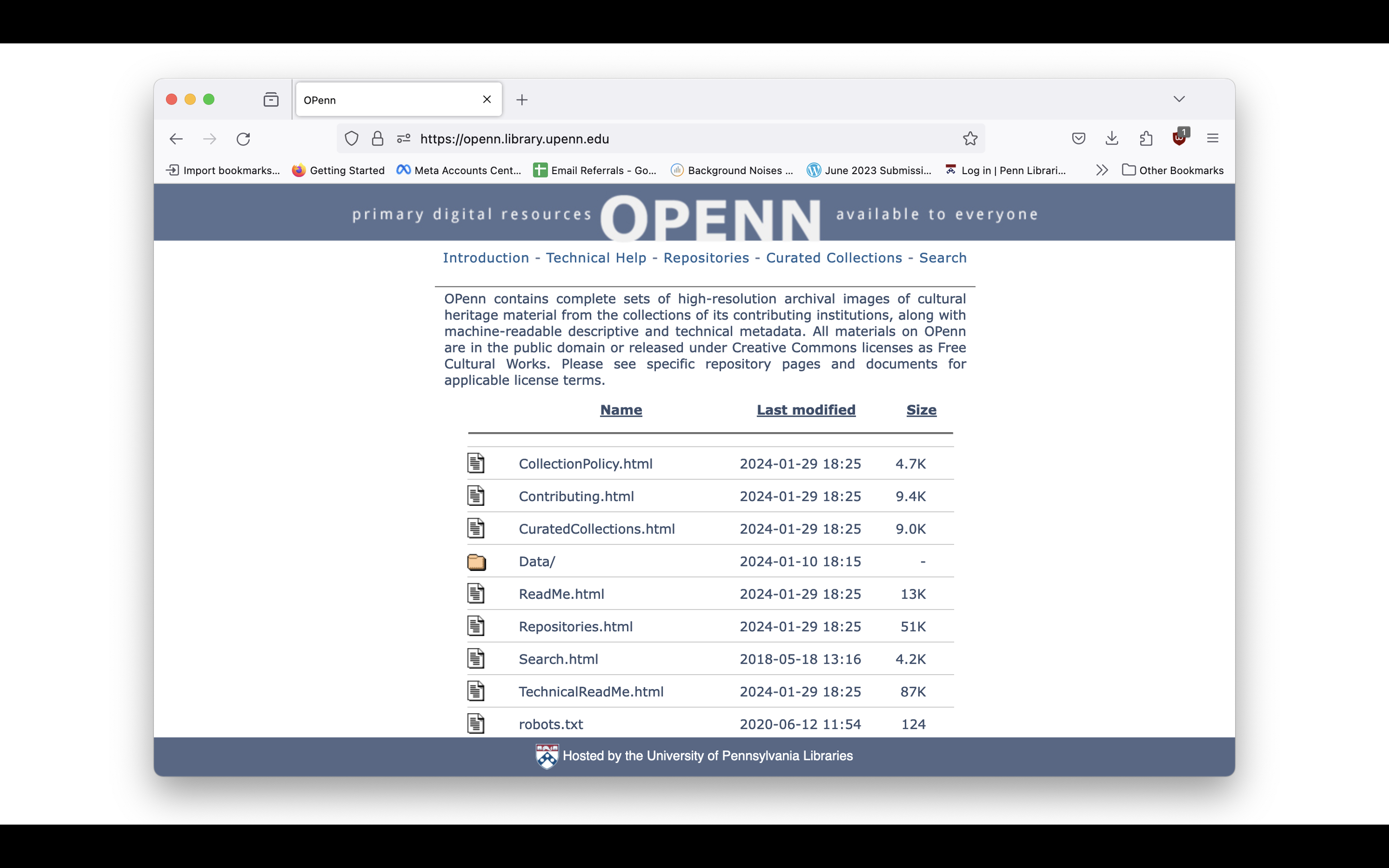The width and height of the screenshot is (1389, 868).
Task: Select the 51K size of Repositories.html
Action: [x=913, y=626]
